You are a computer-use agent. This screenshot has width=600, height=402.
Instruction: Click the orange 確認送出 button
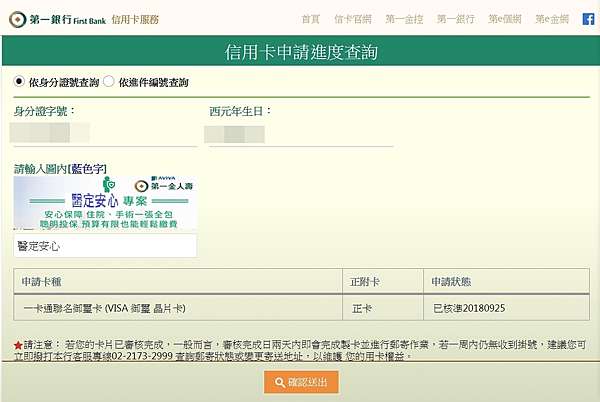coord(301,382)
